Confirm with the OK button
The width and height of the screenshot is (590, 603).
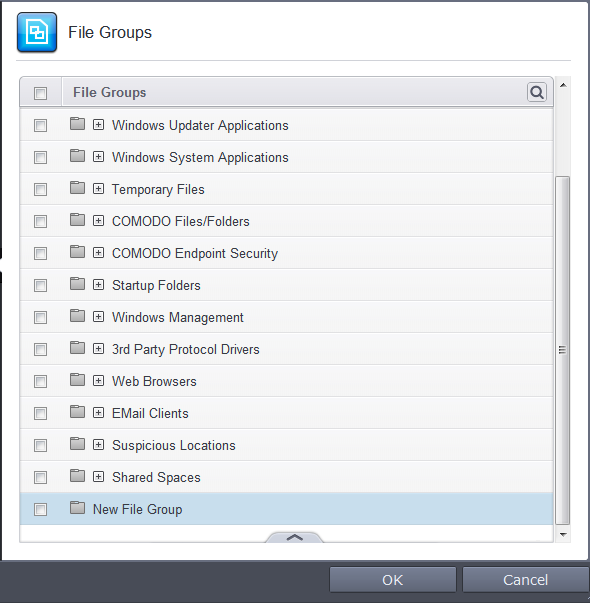(393, 580)
